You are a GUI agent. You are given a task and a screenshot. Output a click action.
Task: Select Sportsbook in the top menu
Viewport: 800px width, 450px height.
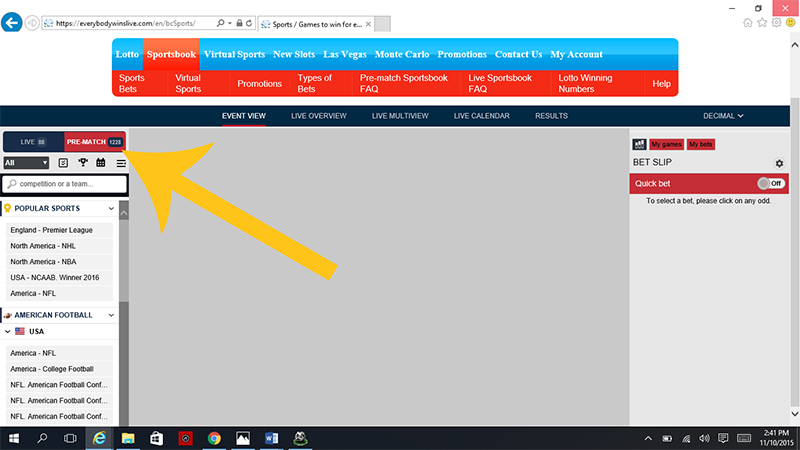[171, 54]
